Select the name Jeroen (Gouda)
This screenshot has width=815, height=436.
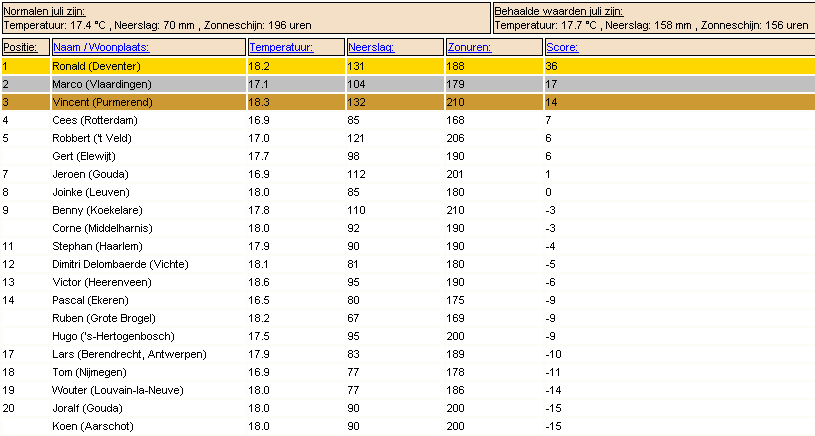point(90,174)
